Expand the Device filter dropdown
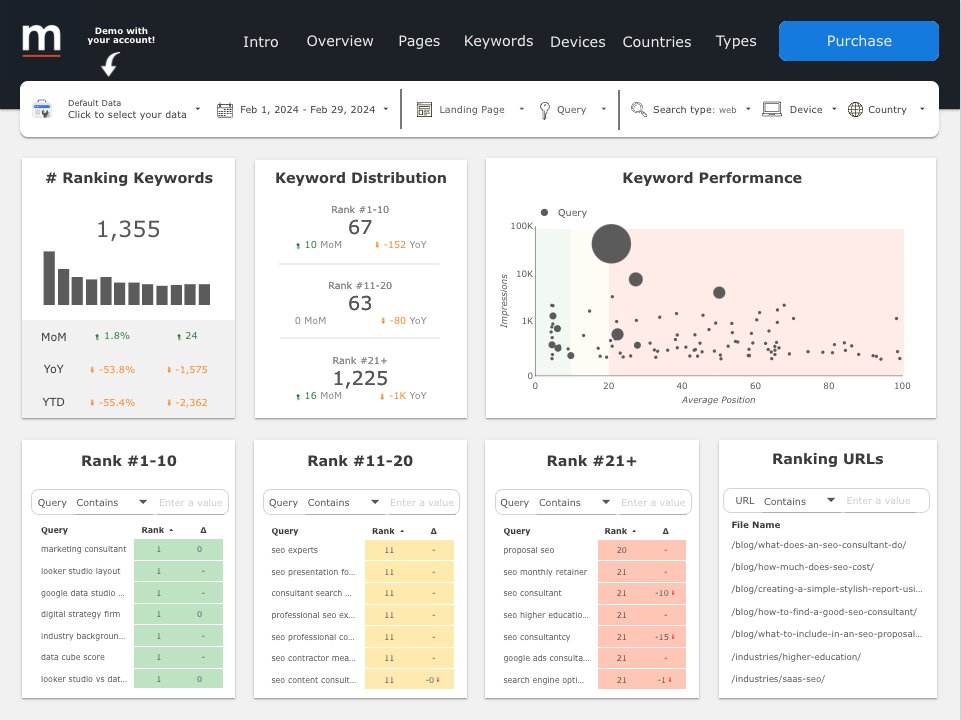Image resolution: width=961 pixels, height=720 pixels. (834, 109)
